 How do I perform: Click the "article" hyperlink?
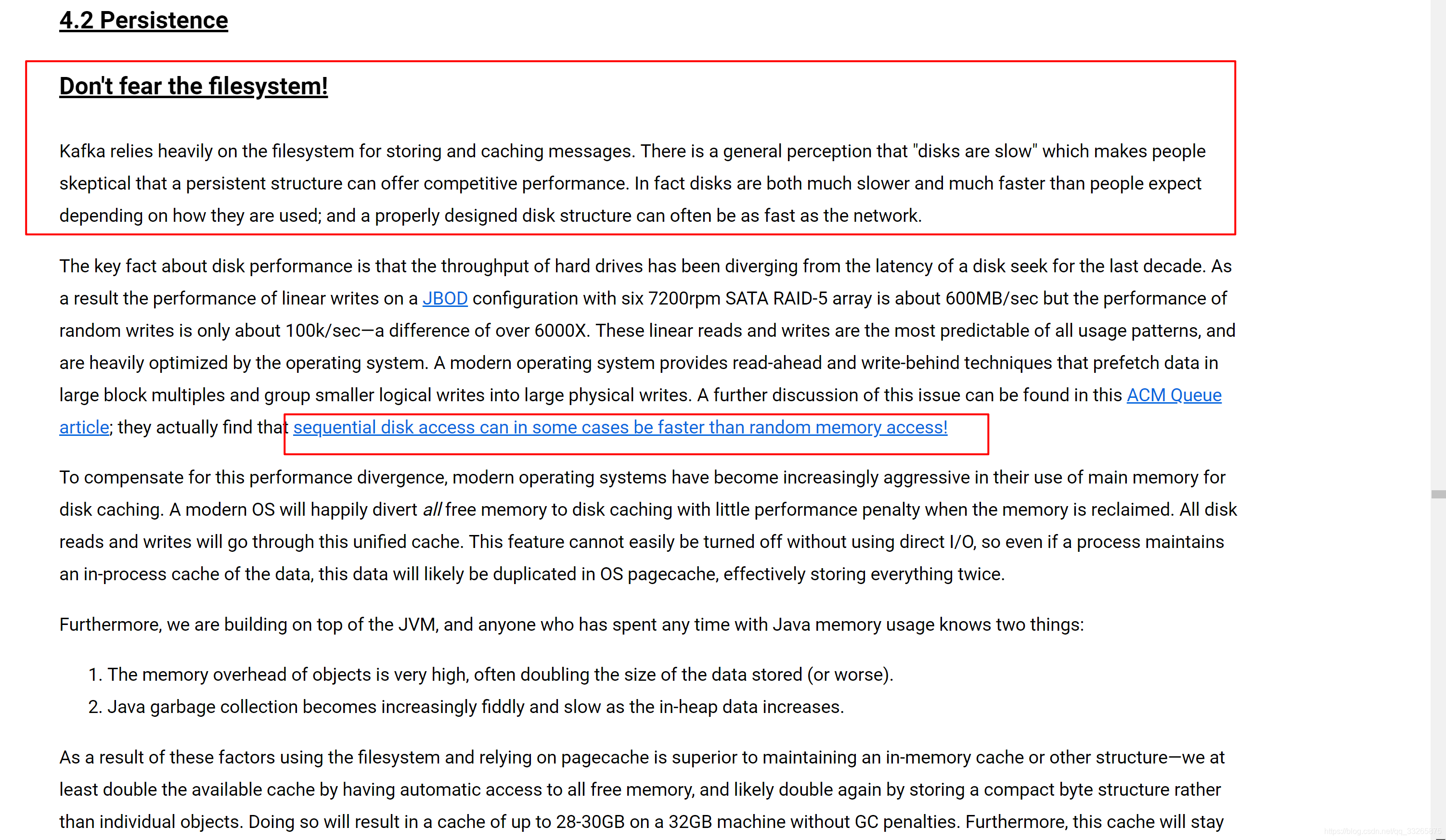tap(84, 428)
